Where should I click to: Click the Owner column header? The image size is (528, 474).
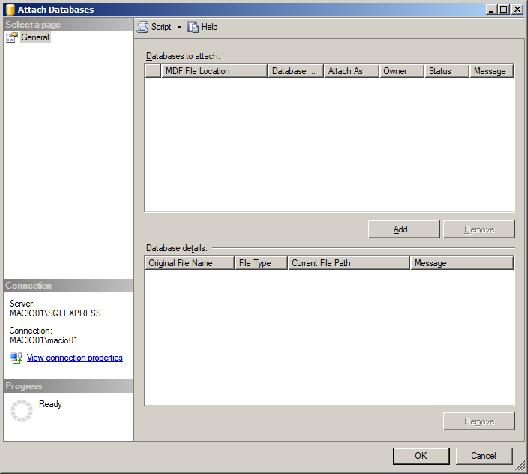pos(401,71)
